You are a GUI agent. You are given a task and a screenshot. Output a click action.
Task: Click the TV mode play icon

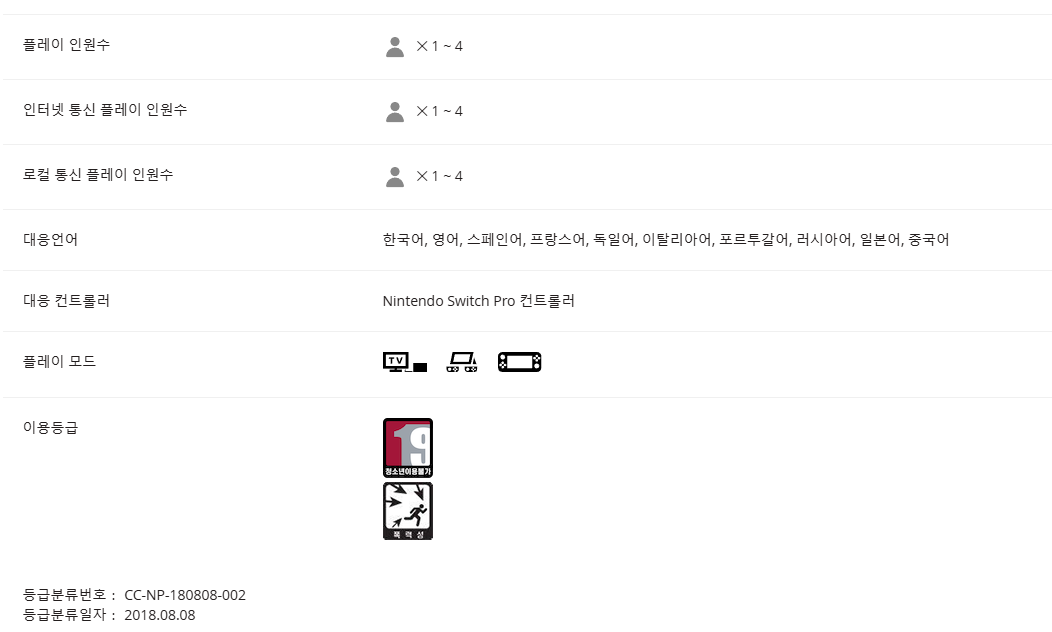point(405,362)
